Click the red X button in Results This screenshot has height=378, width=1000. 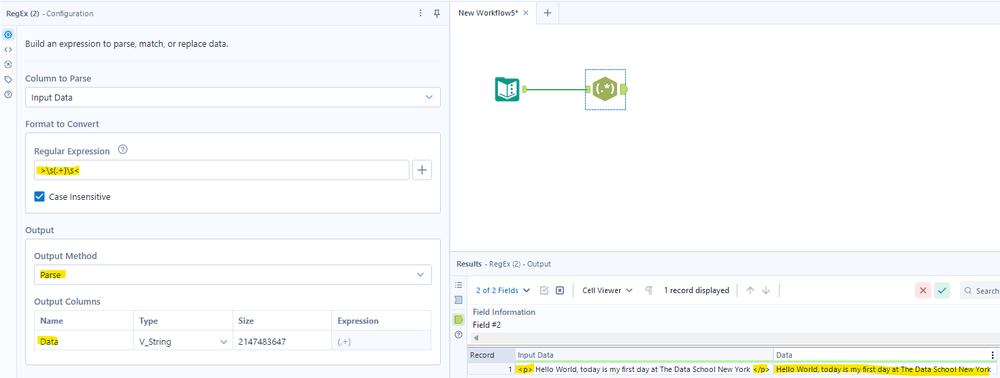click(923, 291)
